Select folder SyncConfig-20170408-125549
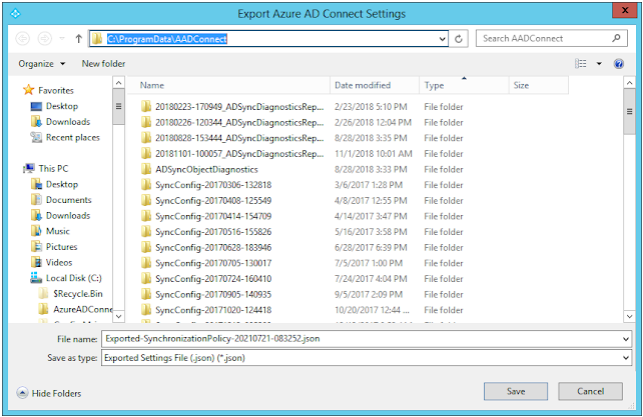The height and width of the screenshot is (417, 643). point(213,201)
